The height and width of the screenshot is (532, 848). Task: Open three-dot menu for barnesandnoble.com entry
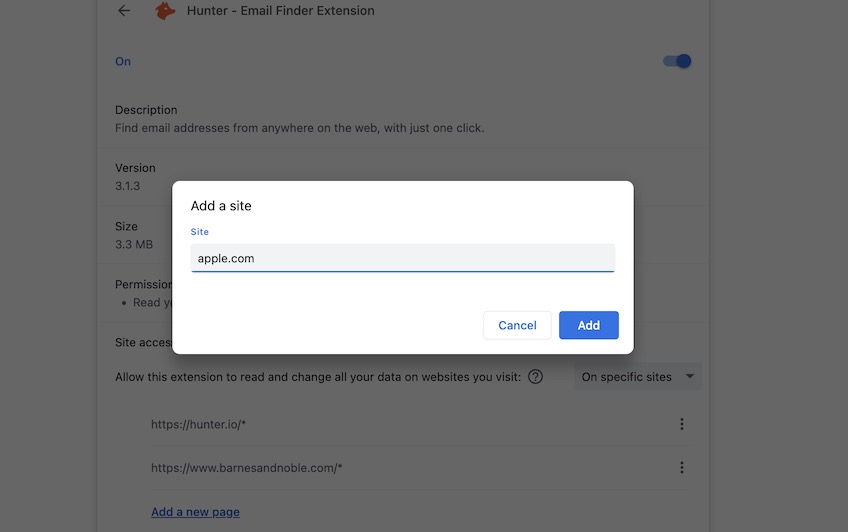[681, 468]
